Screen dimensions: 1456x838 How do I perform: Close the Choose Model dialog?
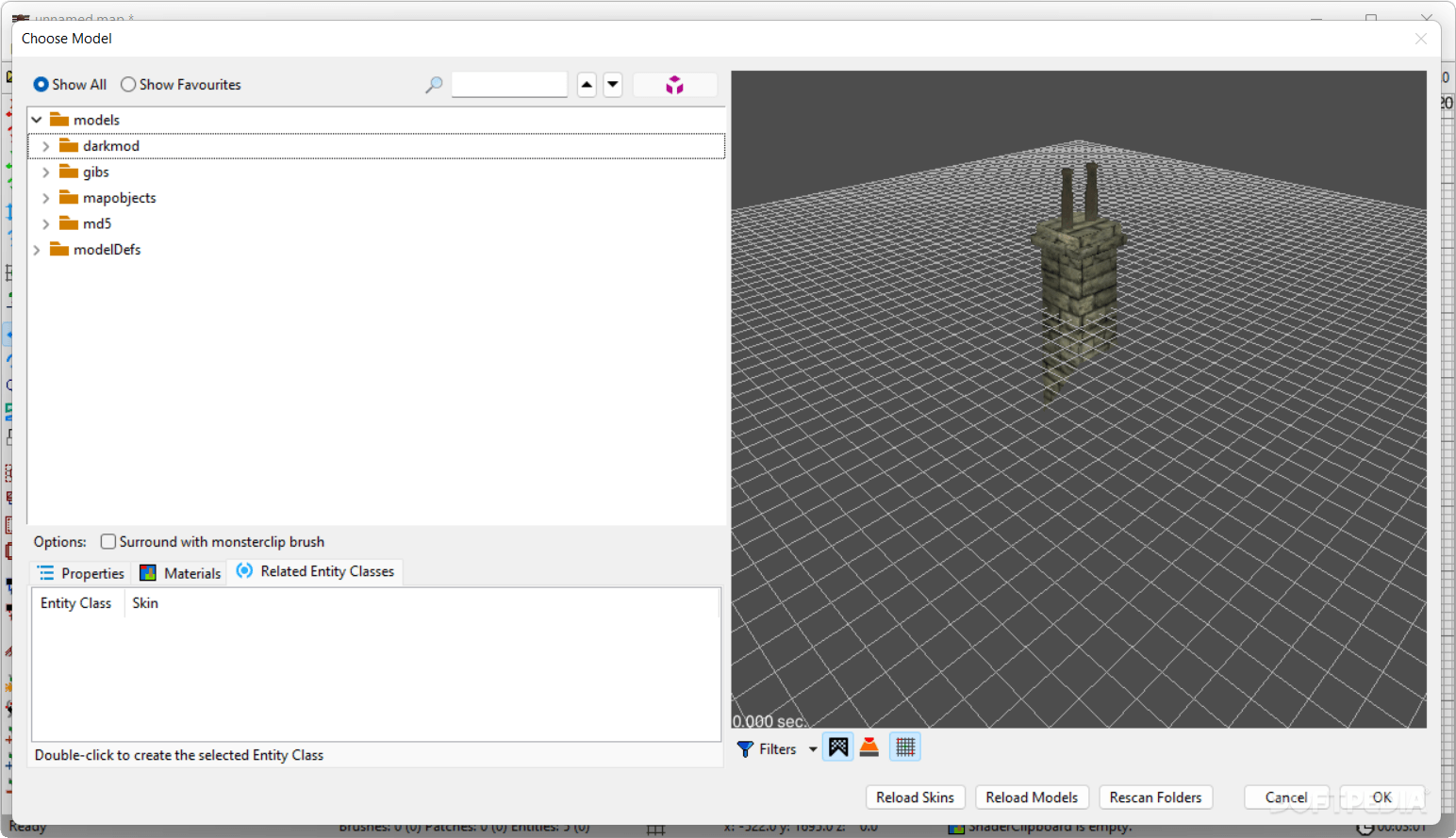(x=1421, y=39)
